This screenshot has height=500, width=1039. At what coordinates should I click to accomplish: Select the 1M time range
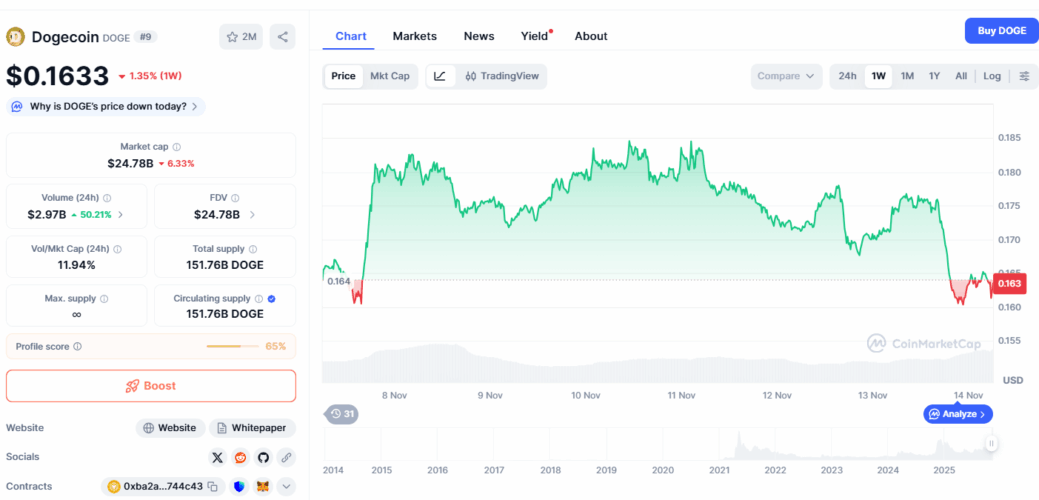tap(907, 76)
